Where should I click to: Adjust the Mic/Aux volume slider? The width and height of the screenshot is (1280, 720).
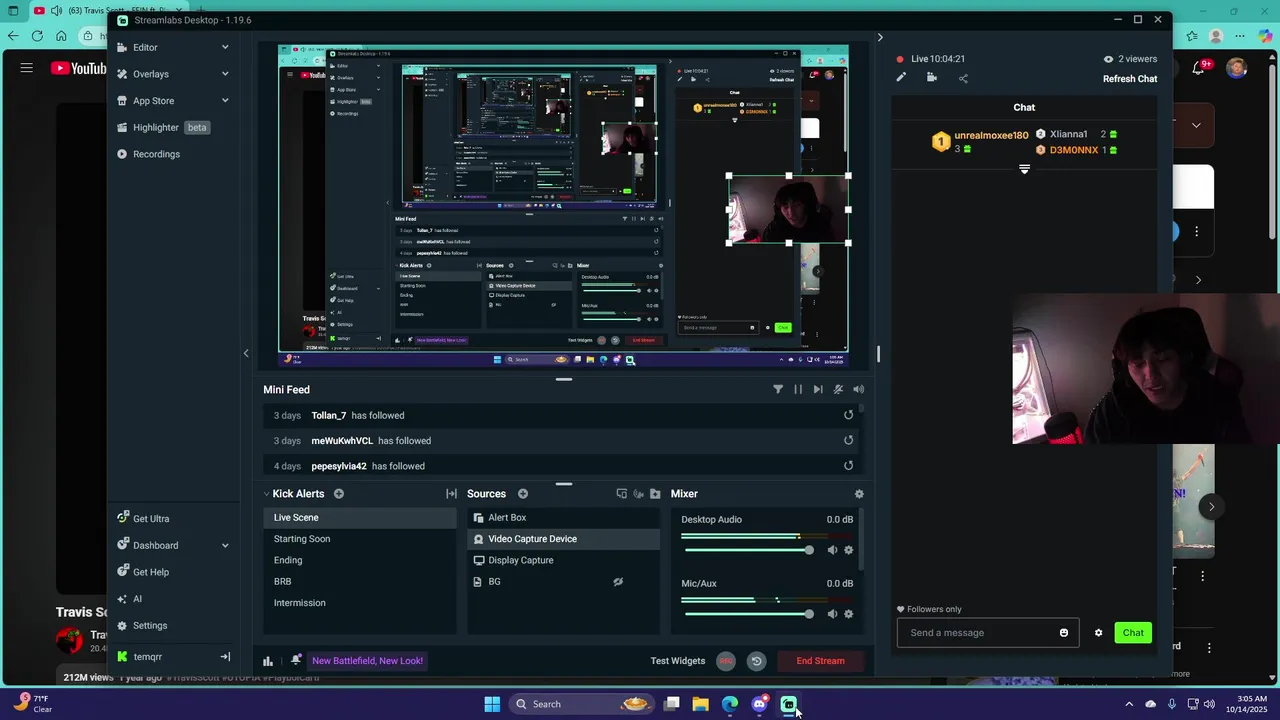[x=748, y=614]
